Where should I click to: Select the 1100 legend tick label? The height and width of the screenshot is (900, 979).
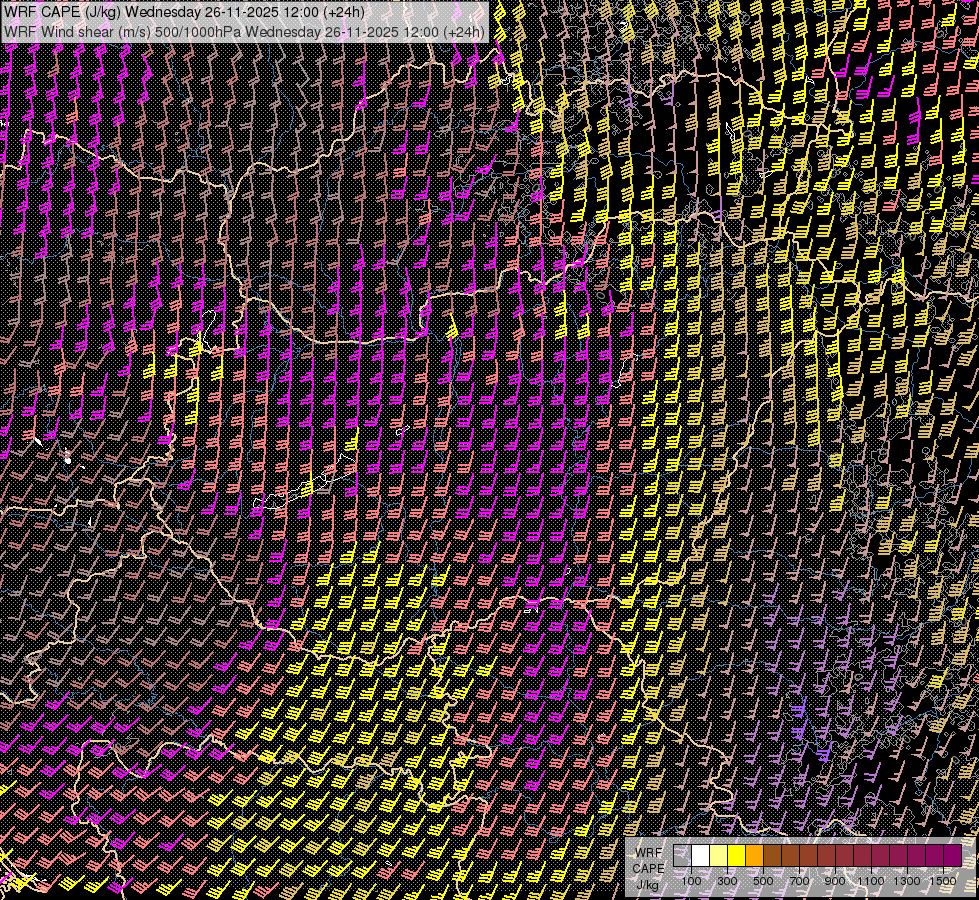pyautogui.click(x=871, y=881)
